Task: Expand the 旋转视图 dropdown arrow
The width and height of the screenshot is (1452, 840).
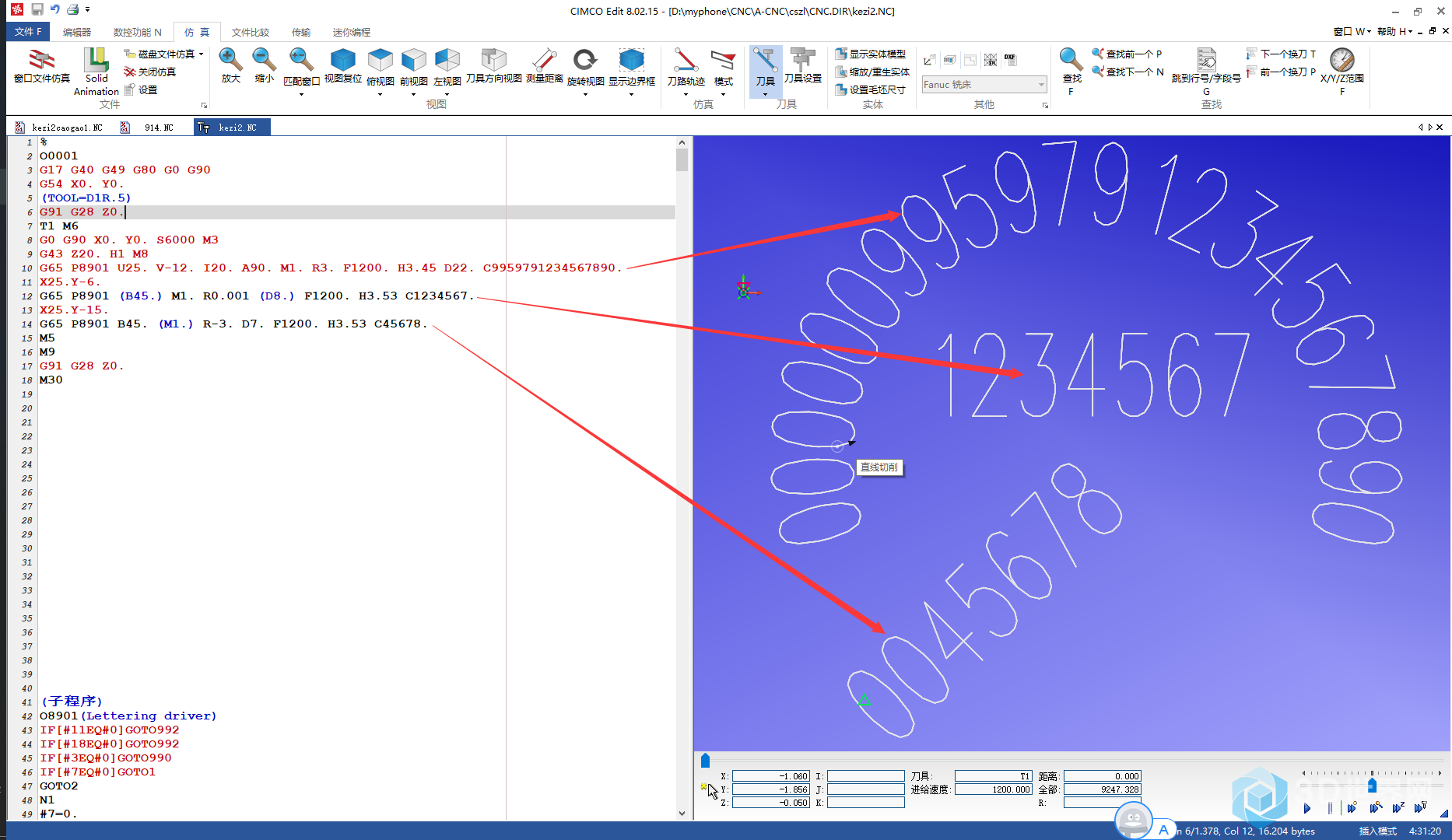Action: 585,94
